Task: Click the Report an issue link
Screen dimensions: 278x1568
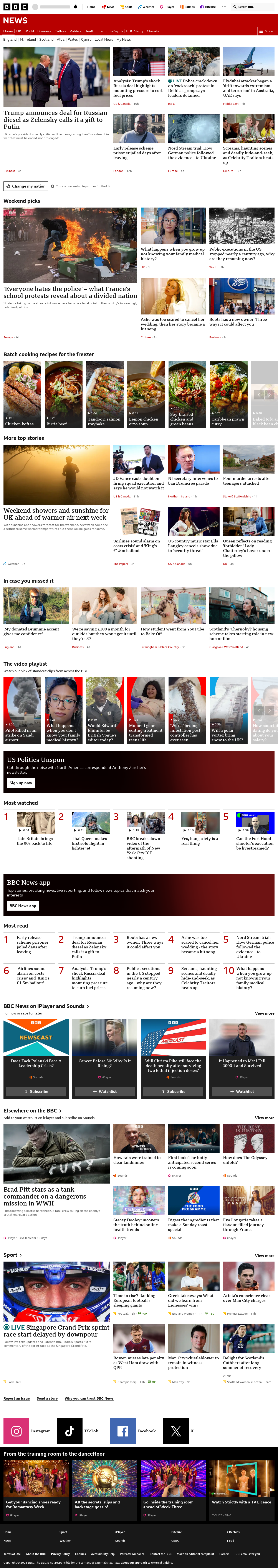Action: 17,1398
